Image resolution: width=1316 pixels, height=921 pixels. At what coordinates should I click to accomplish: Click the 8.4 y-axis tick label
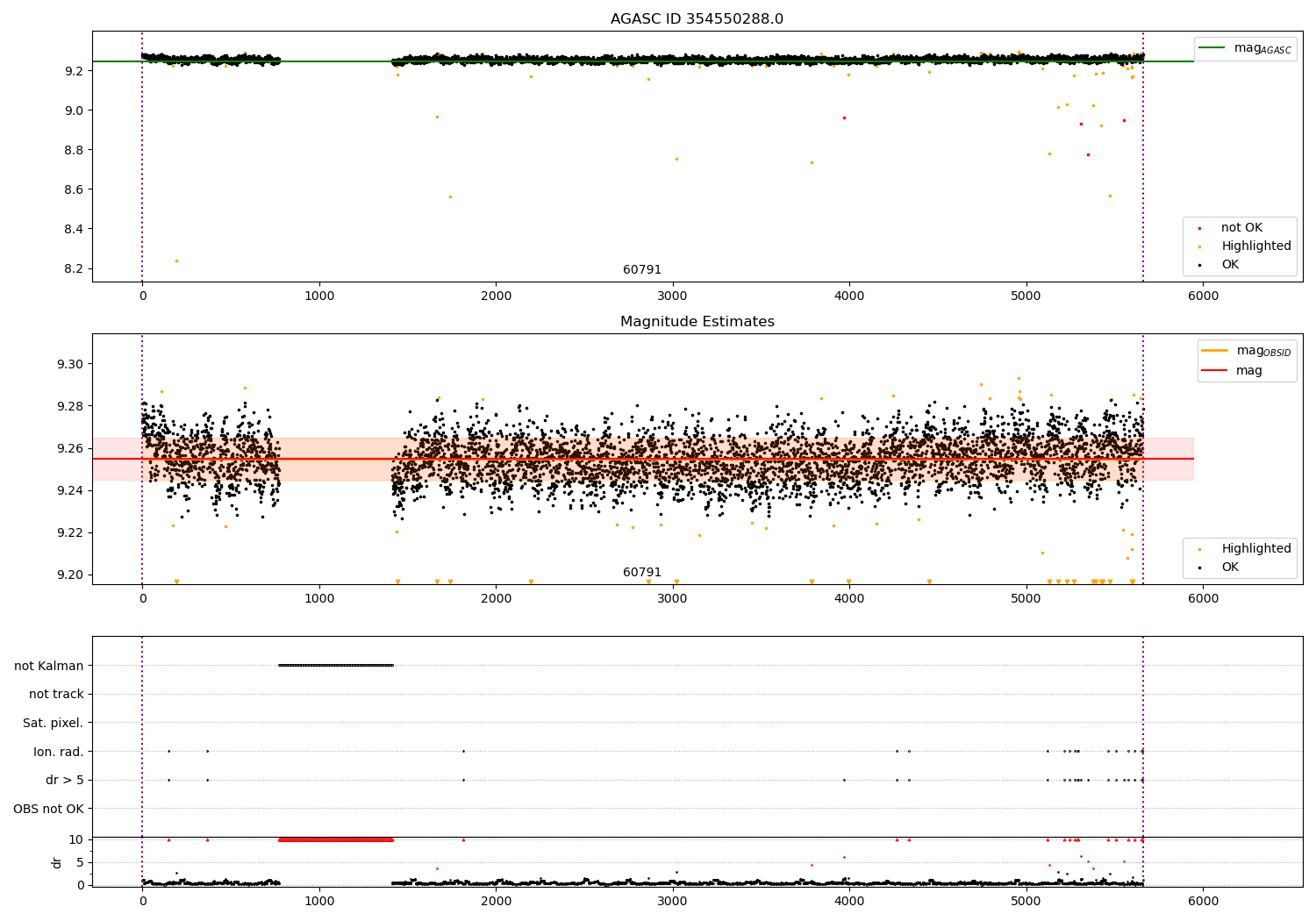(73, 230)
